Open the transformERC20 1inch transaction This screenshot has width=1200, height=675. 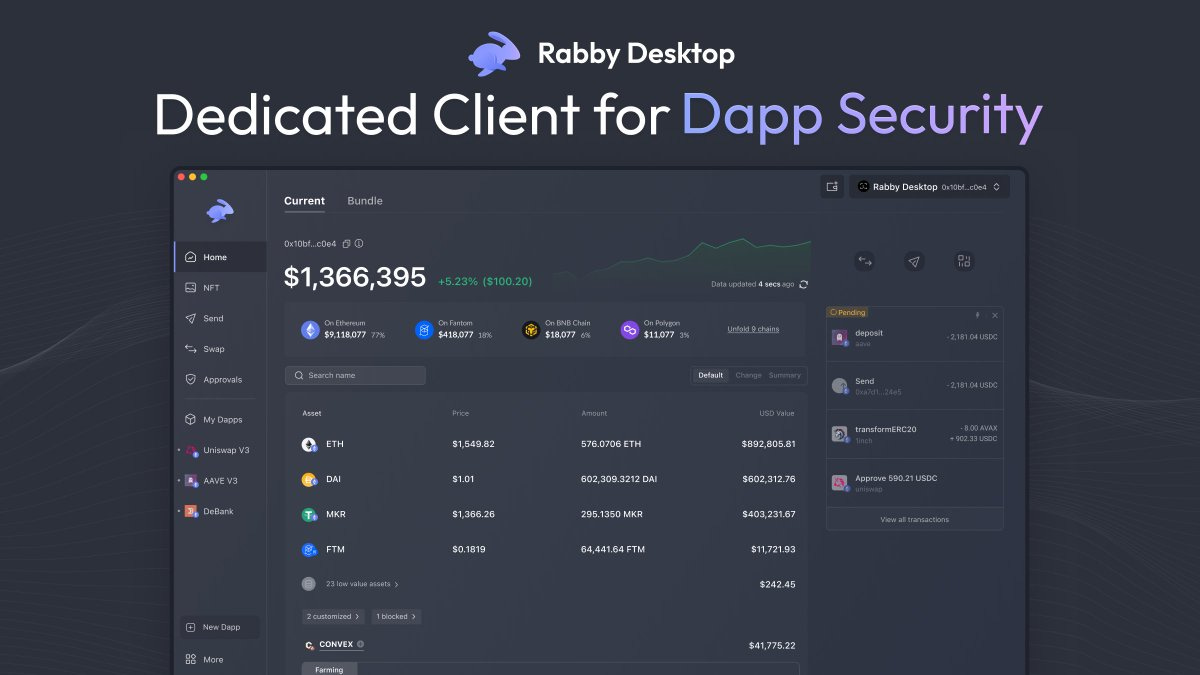pyautogui.click(x=915, y=434)
